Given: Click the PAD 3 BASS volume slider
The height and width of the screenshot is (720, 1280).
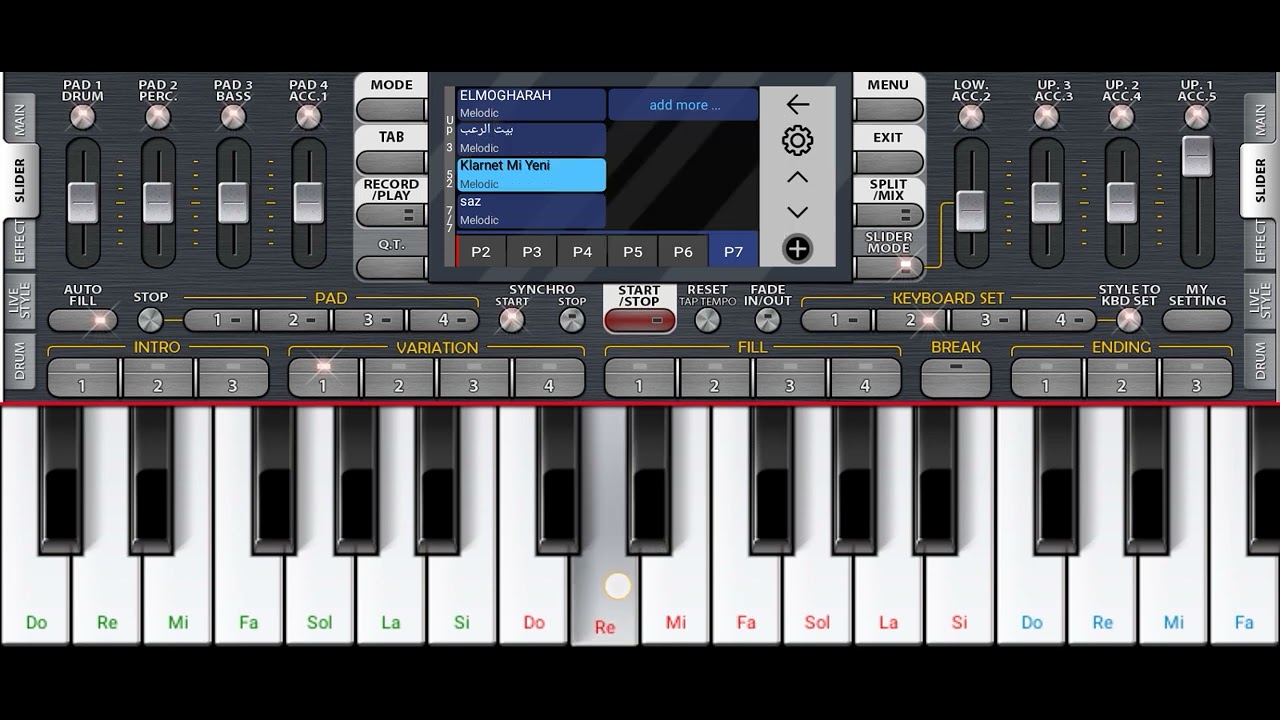Looking at the screenshot, I should 233,203.
